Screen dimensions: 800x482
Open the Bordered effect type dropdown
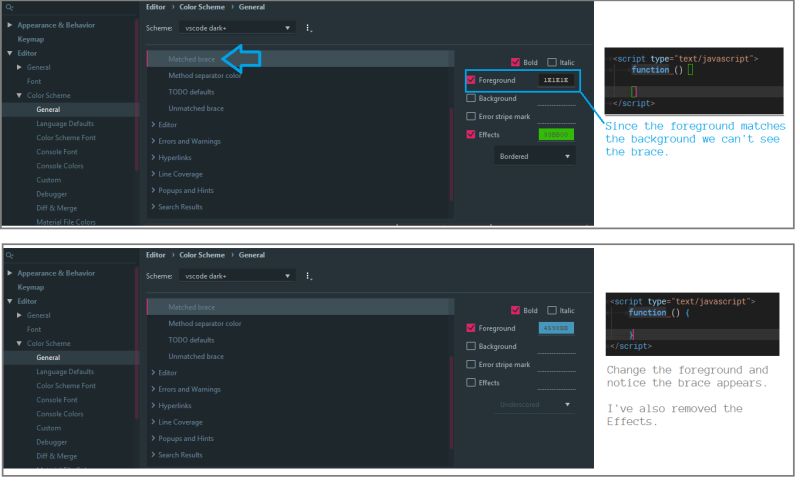(x=535, y=156)
